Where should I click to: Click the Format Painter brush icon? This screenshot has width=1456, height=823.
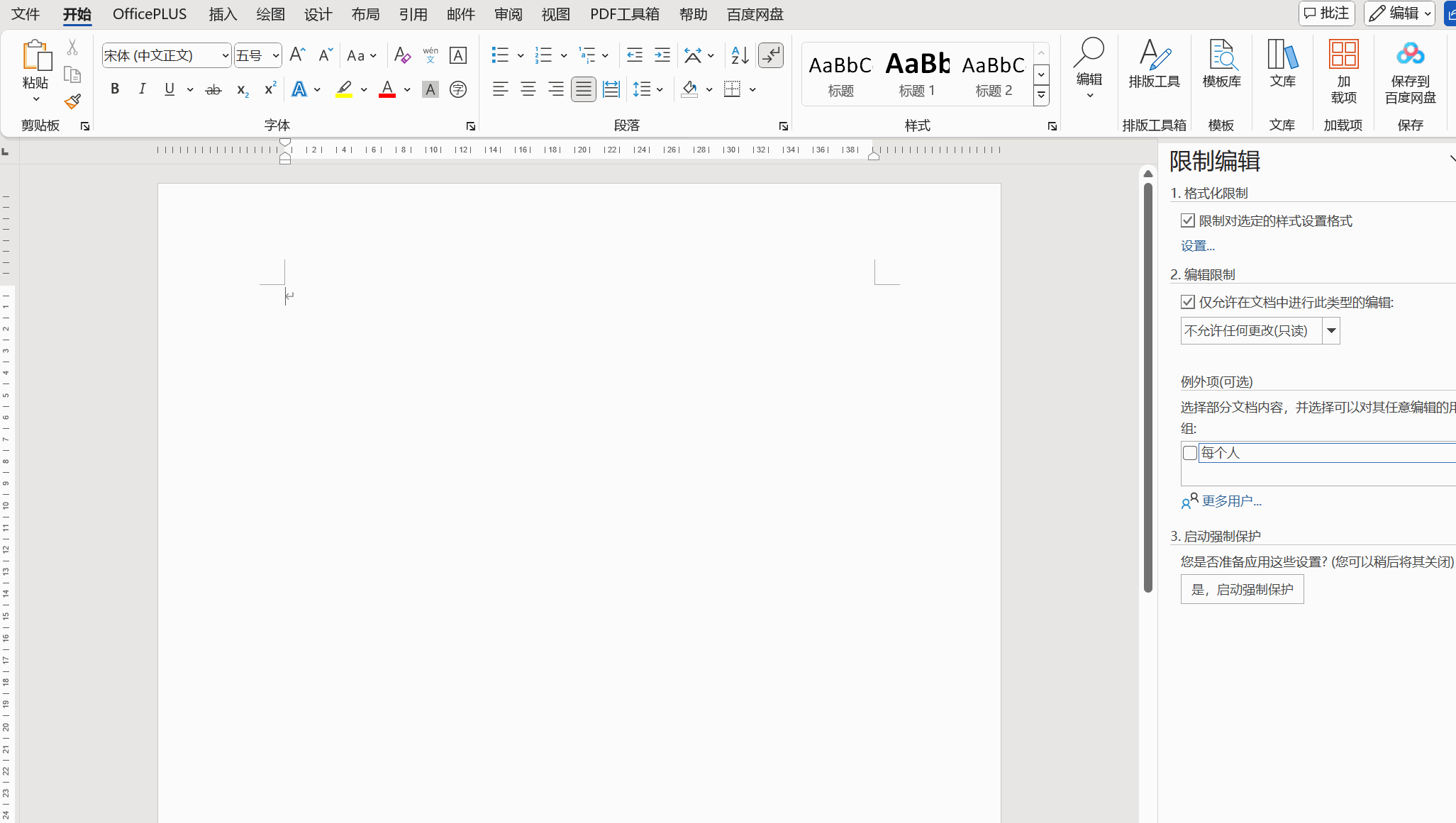[72, 102]
